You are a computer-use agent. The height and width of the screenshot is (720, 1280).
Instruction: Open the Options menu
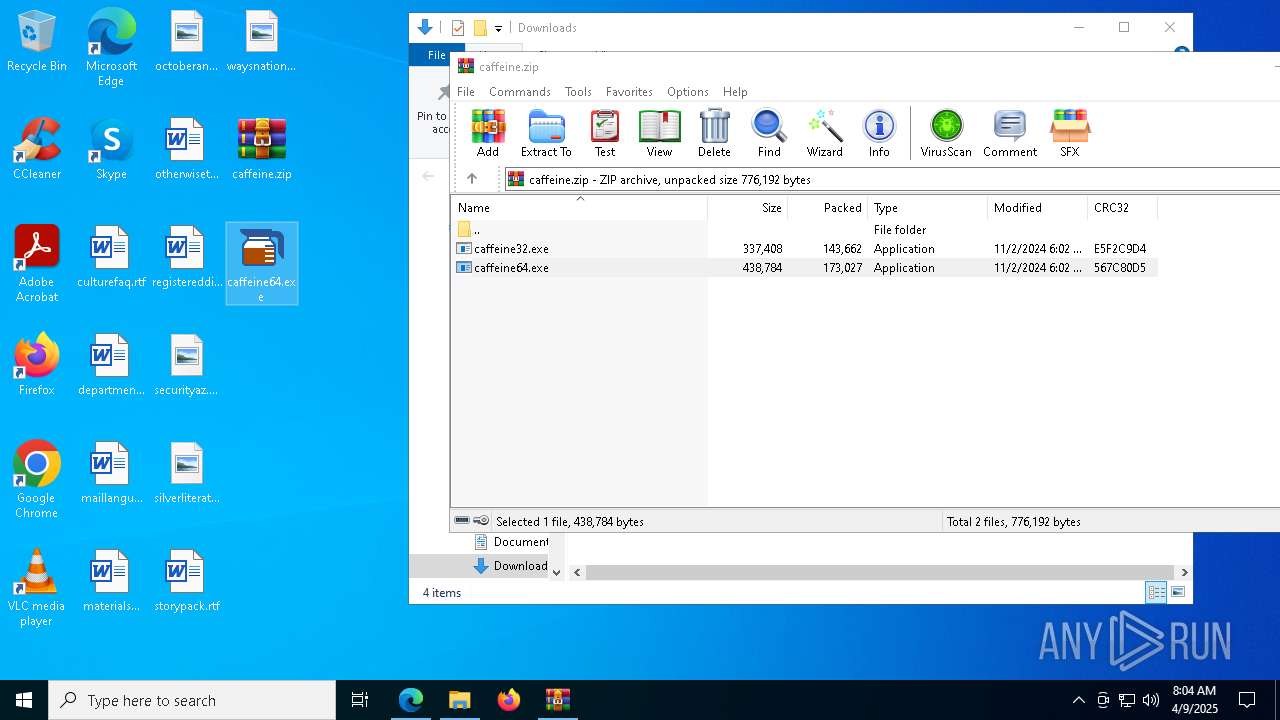pyautogui.click(x=688, y=91)
